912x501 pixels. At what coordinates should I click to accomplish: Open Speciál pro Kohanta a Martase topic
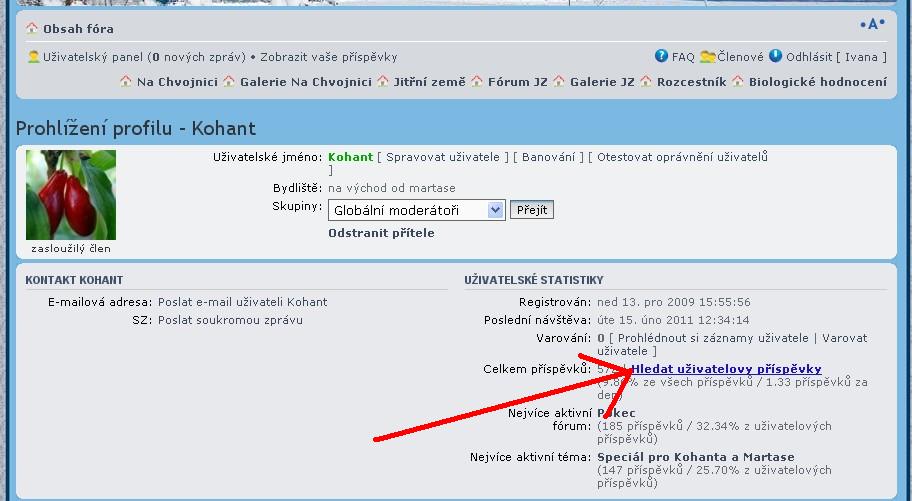695,457
